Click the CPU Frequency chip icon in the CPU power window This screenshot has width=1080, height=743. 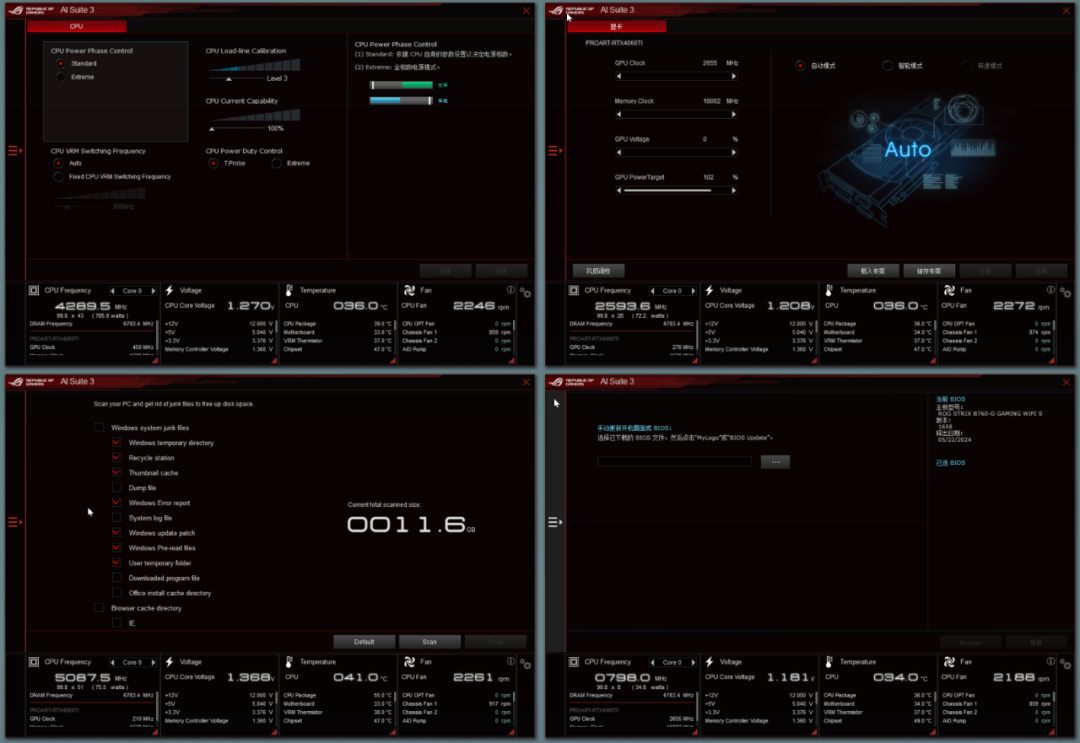(34, 291)
